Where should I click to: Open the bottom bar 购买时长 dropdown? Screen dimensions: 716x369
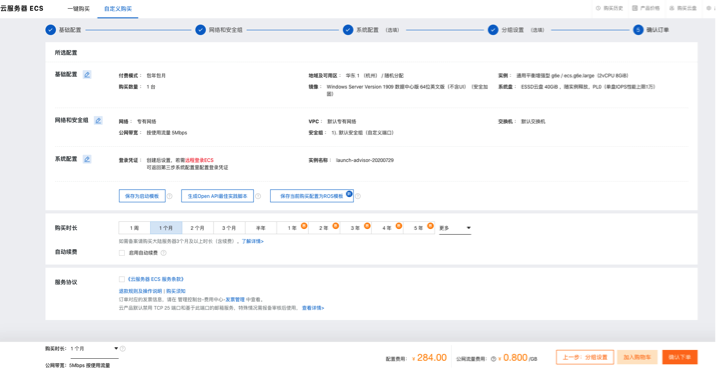94,349
